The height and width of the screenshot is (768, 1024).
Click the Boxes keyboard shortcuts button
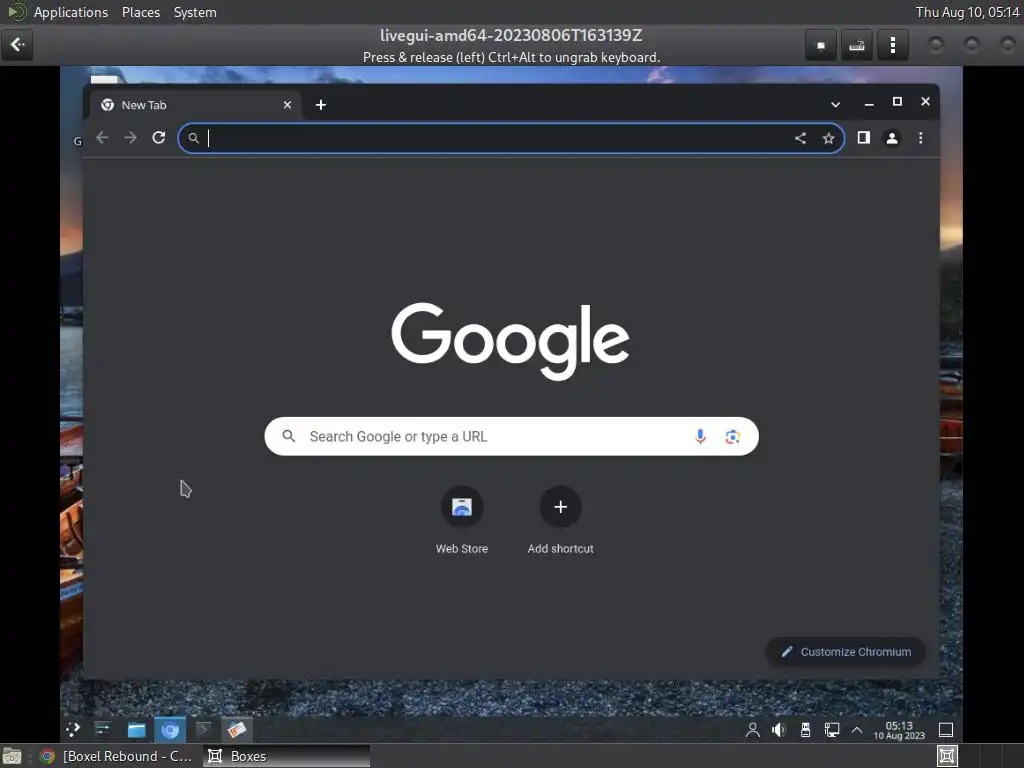pos(856,46)
